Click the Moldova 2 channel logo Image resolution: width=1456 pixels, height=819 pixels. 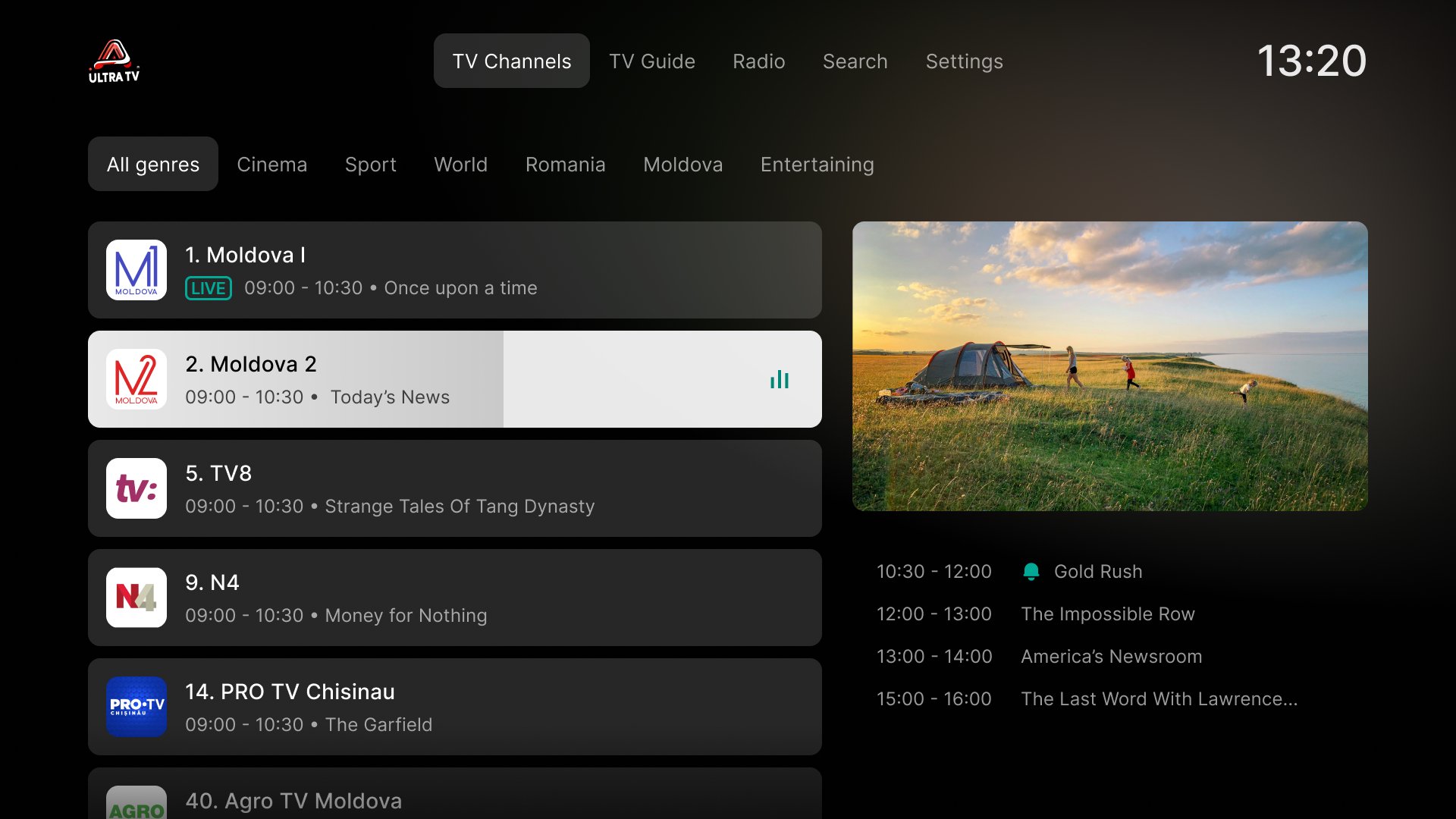tap(136, 379)
